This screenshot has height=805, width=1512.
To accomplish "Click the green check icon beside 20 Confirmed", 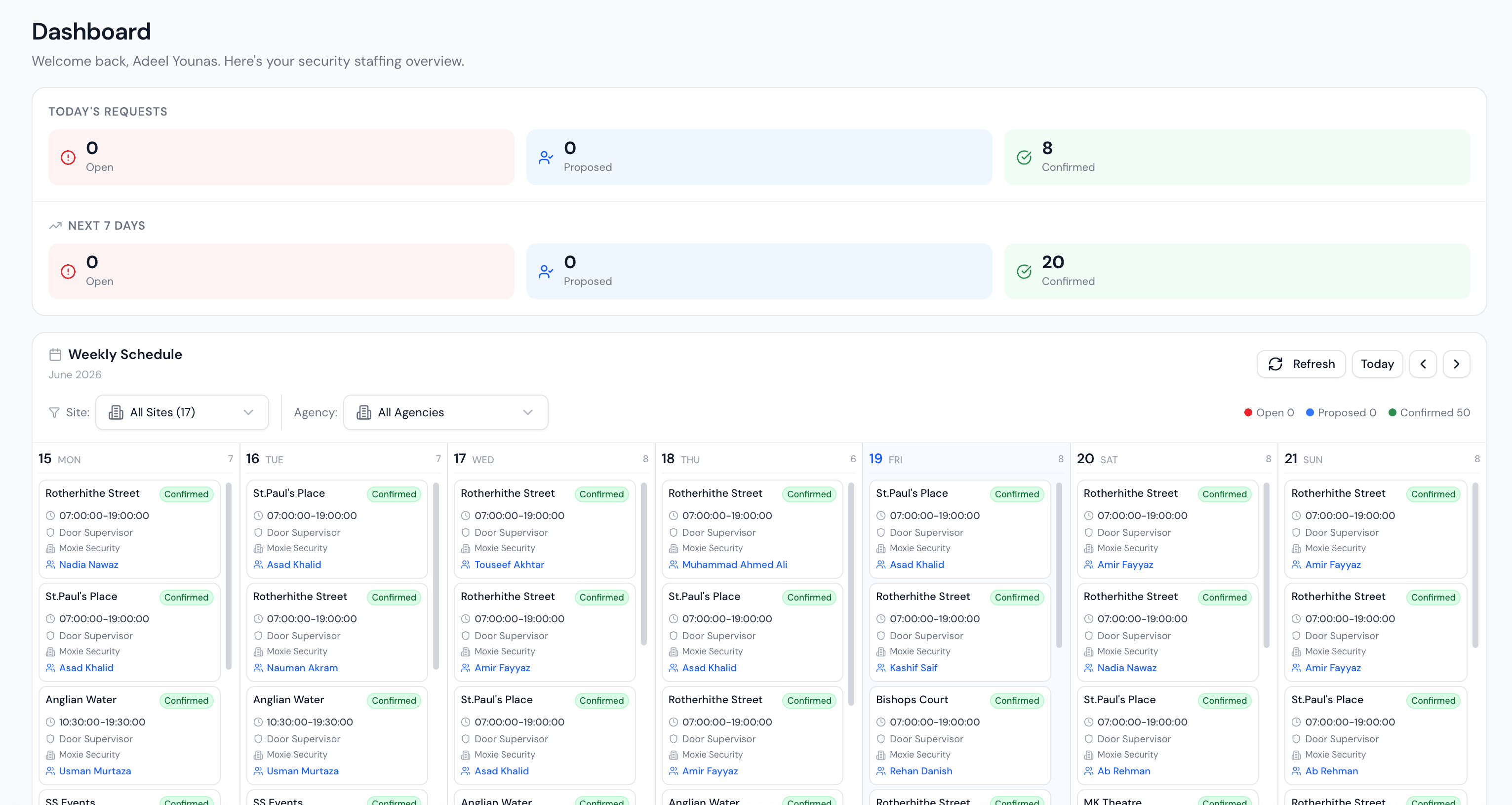I will click(1024, 271).
